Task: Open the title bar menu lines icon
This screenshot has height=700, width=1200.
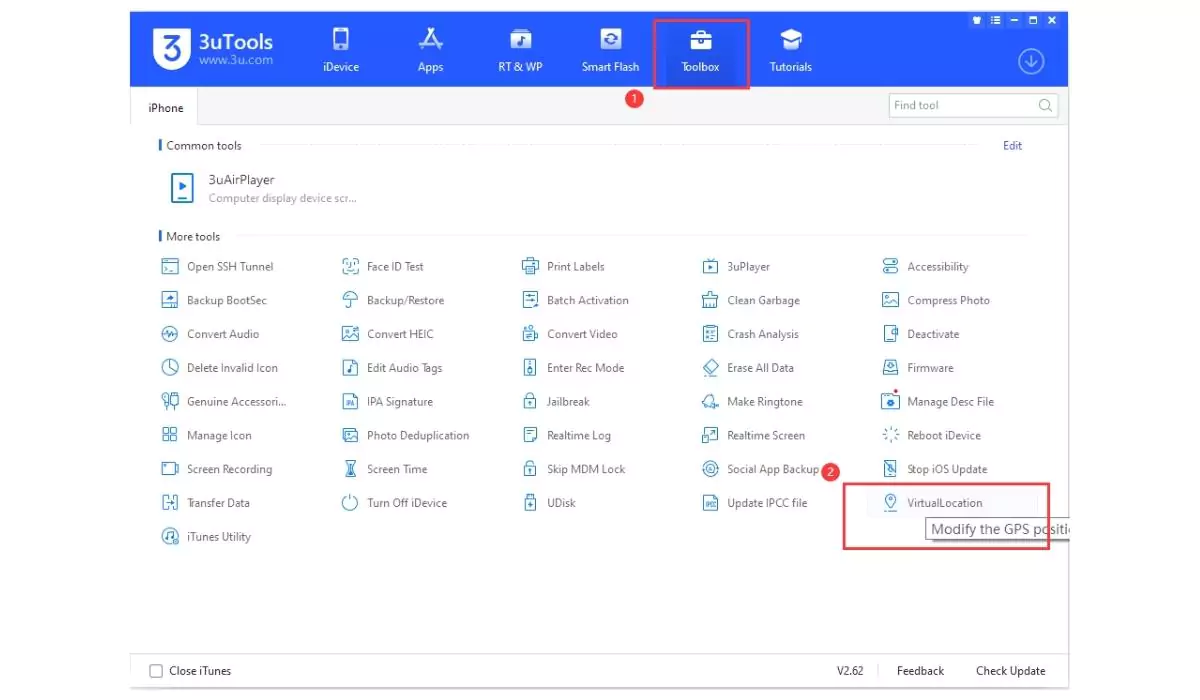Action: [x=995, y=20]
